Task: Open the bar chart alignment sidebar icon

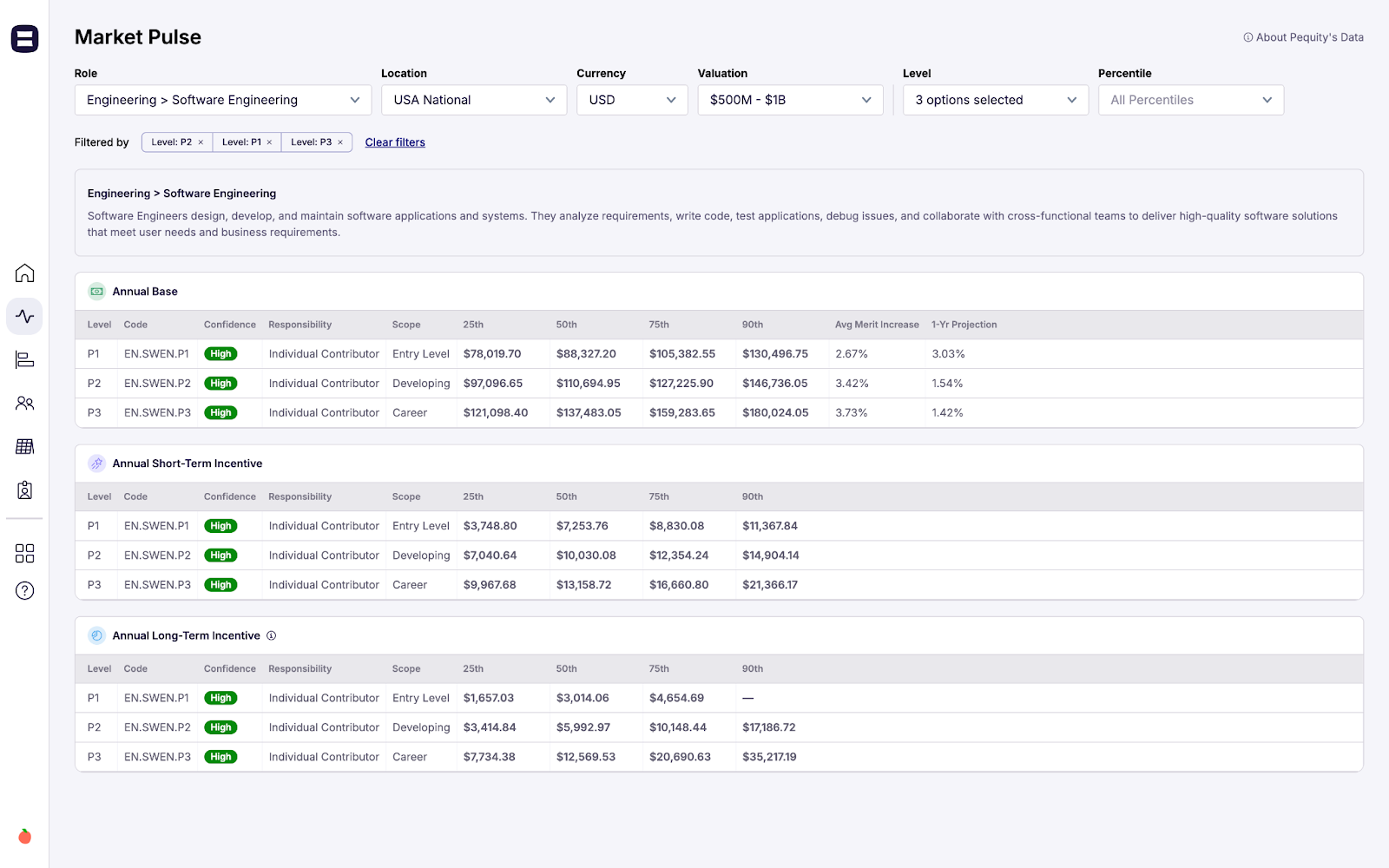Action: pos(24,360)
